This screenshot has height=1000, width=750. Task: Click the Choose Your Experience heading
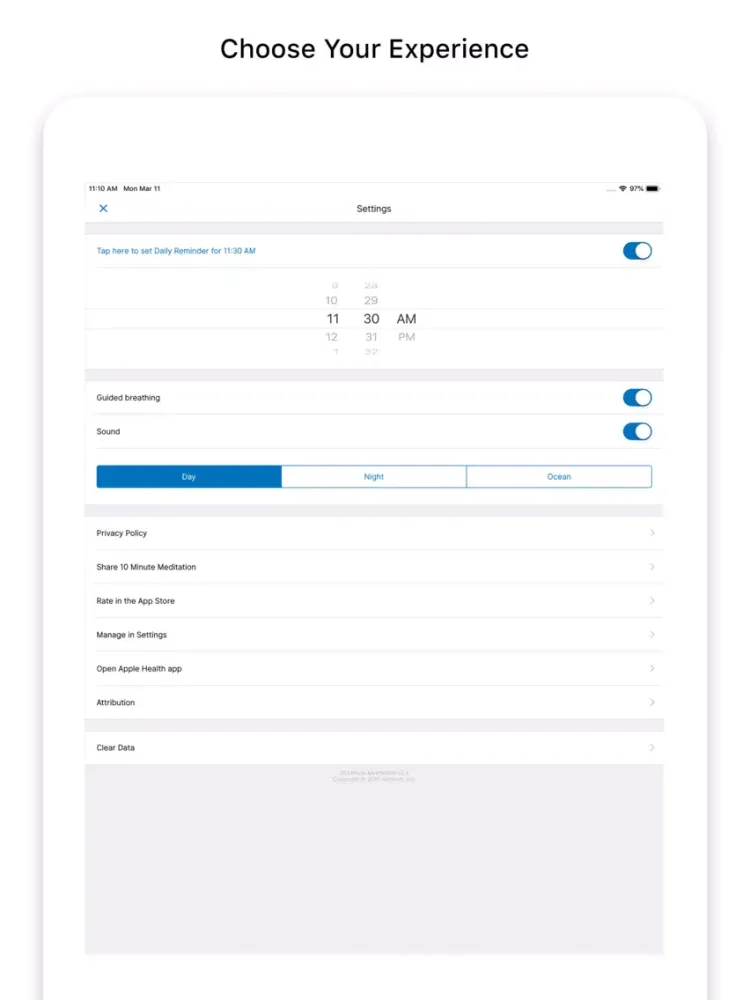coord(374,49)
